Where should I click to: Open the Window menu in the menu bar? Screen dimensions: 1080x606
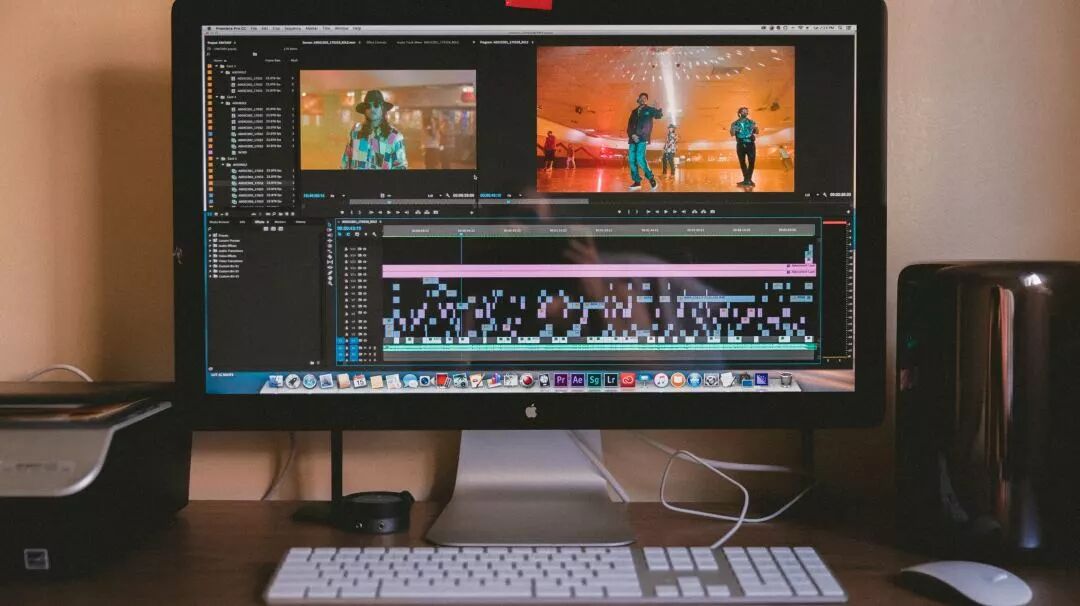tap(341, 28)
